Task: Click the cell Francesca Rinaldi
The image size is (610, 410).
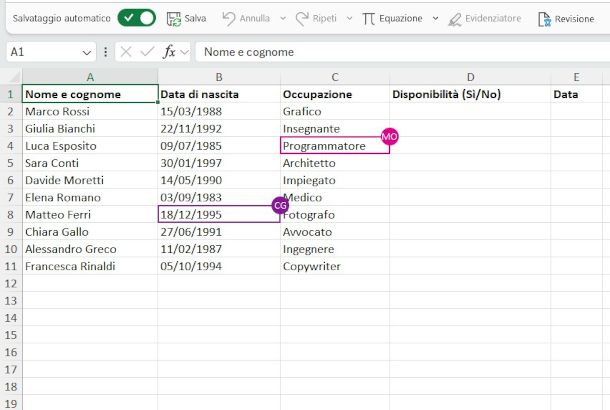Action: click(90, 266)
